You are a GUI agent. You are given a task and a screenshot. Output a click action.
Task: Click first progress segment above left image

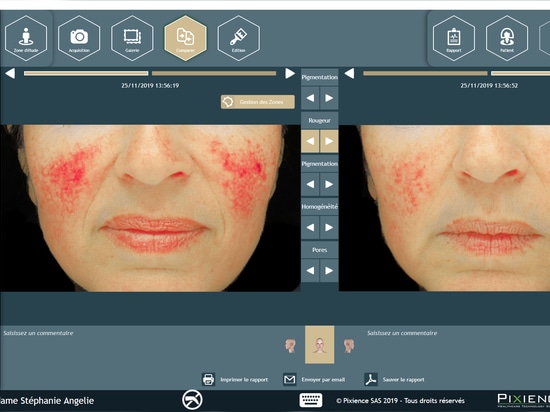point(86,74)
